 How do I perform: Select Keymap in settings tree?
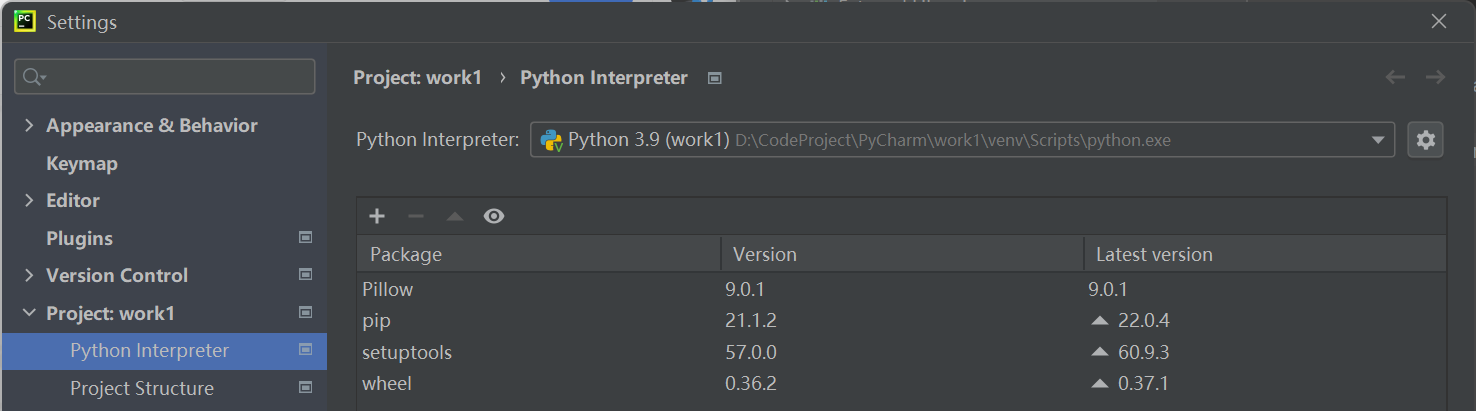[82, 163]
